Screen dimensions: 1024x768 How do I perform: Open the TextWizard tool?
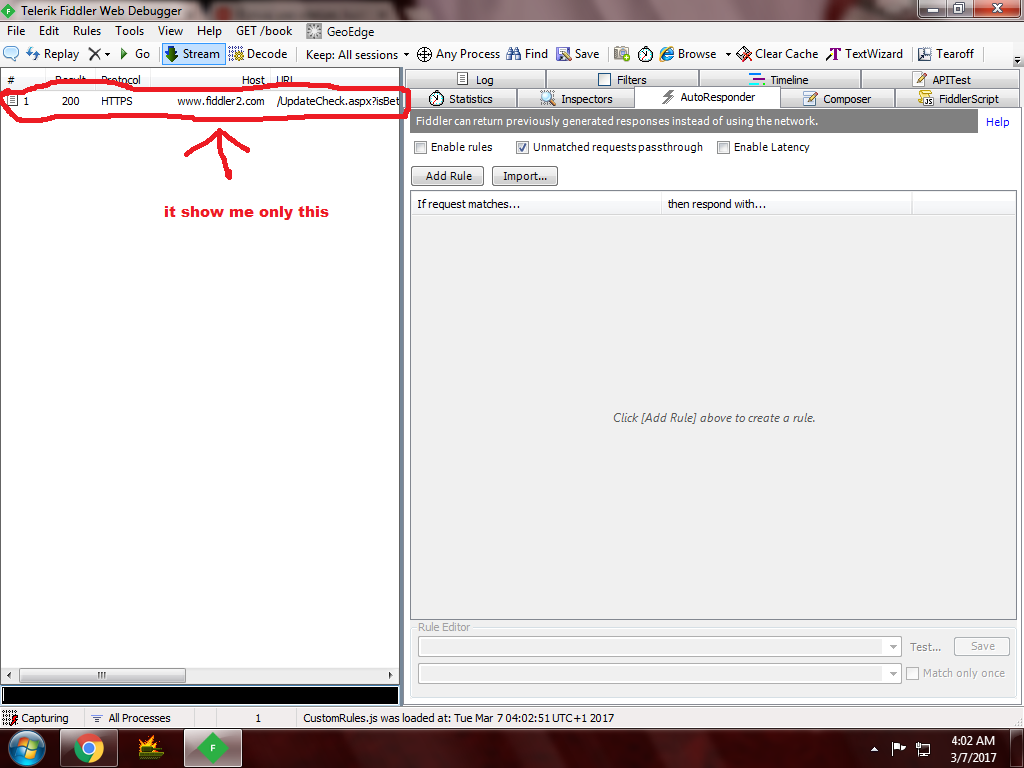tap(865, 54)
